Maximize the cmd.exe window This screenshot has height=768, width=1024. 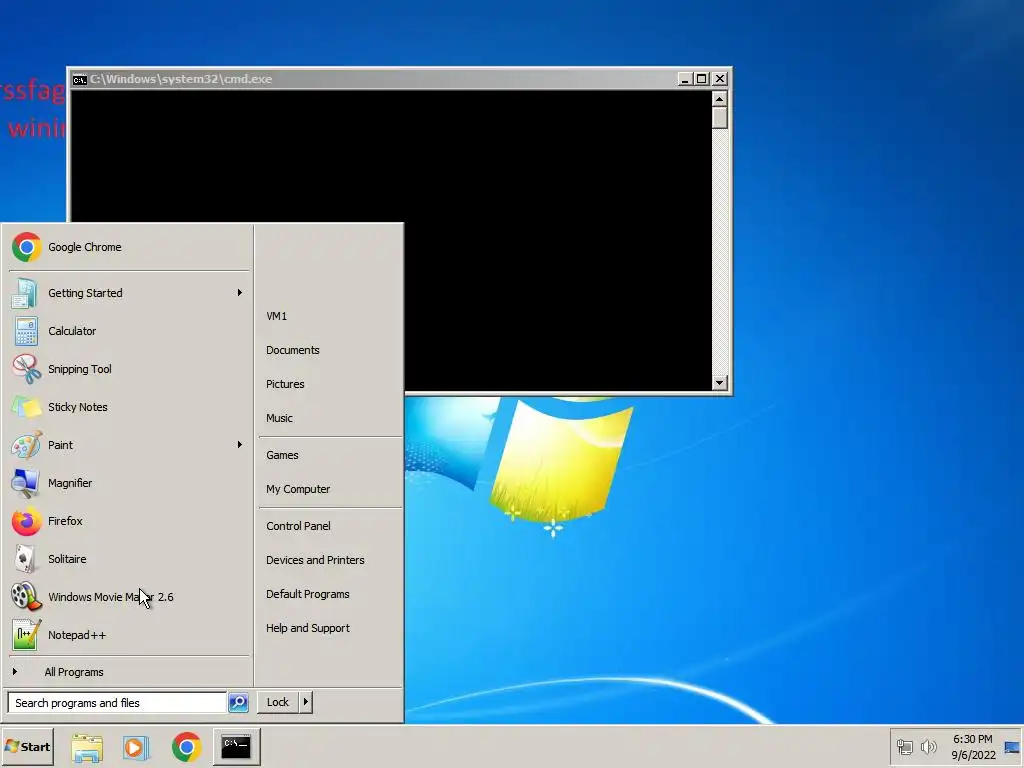point(701,79)
